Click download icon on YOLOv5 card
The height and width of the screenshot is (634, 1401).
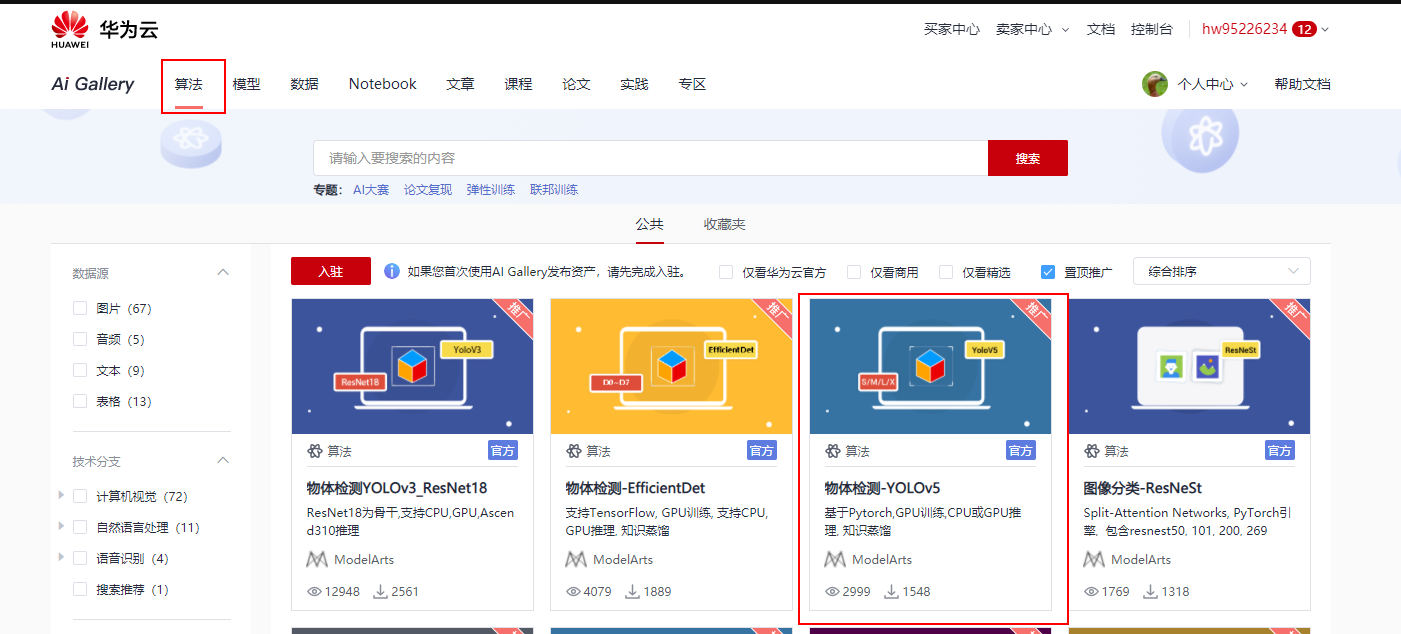[892, 591]
